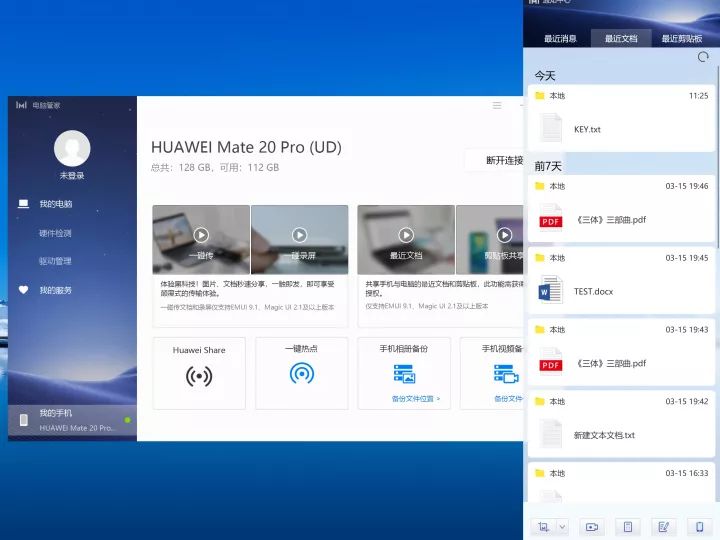
Task: Open 硬件检测 in sidebar
Action: (x=72, y=233)
